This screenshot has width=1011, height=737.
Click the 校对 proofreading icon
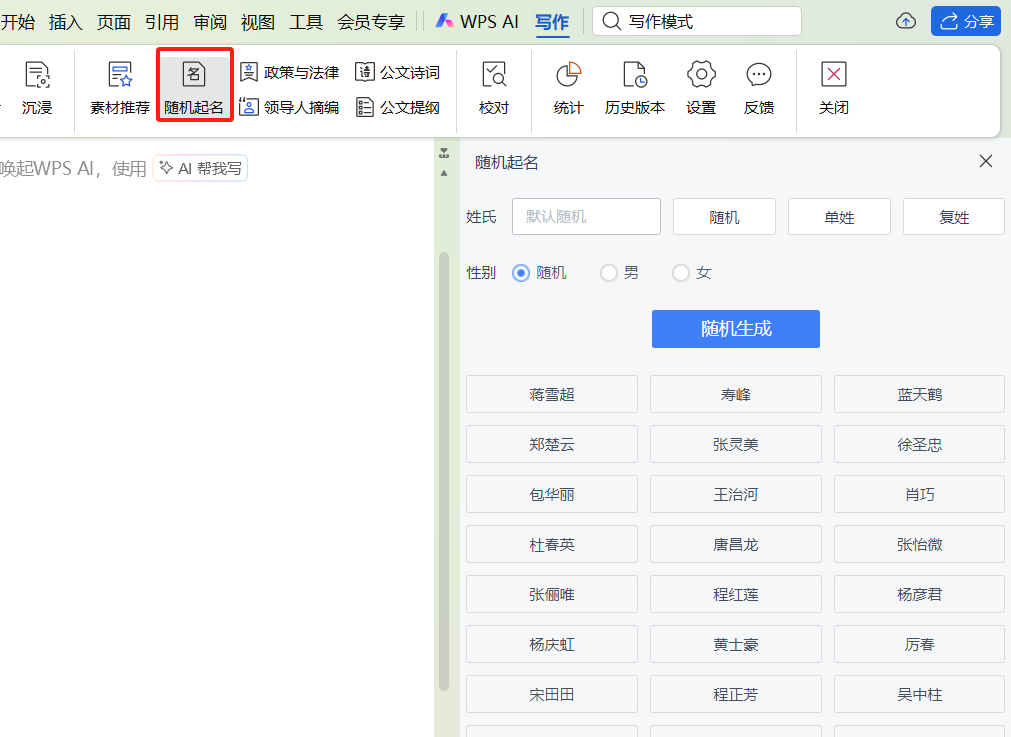(493, 85)
